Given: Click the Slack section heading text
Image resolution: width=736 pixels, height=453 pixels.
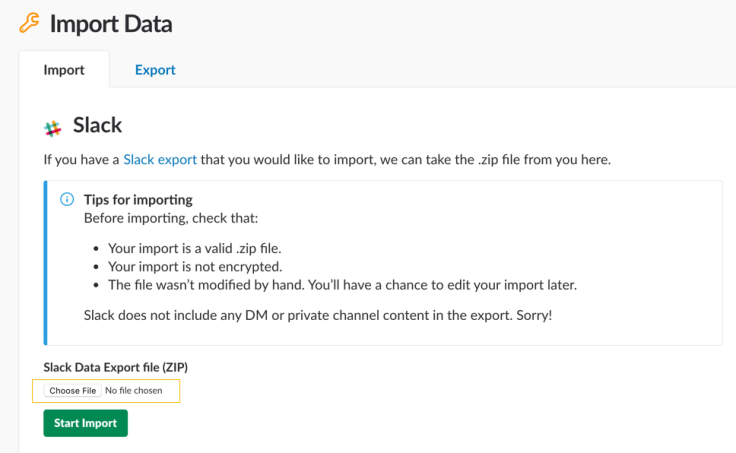Looking at the screenshot, I should click(97, 126).
